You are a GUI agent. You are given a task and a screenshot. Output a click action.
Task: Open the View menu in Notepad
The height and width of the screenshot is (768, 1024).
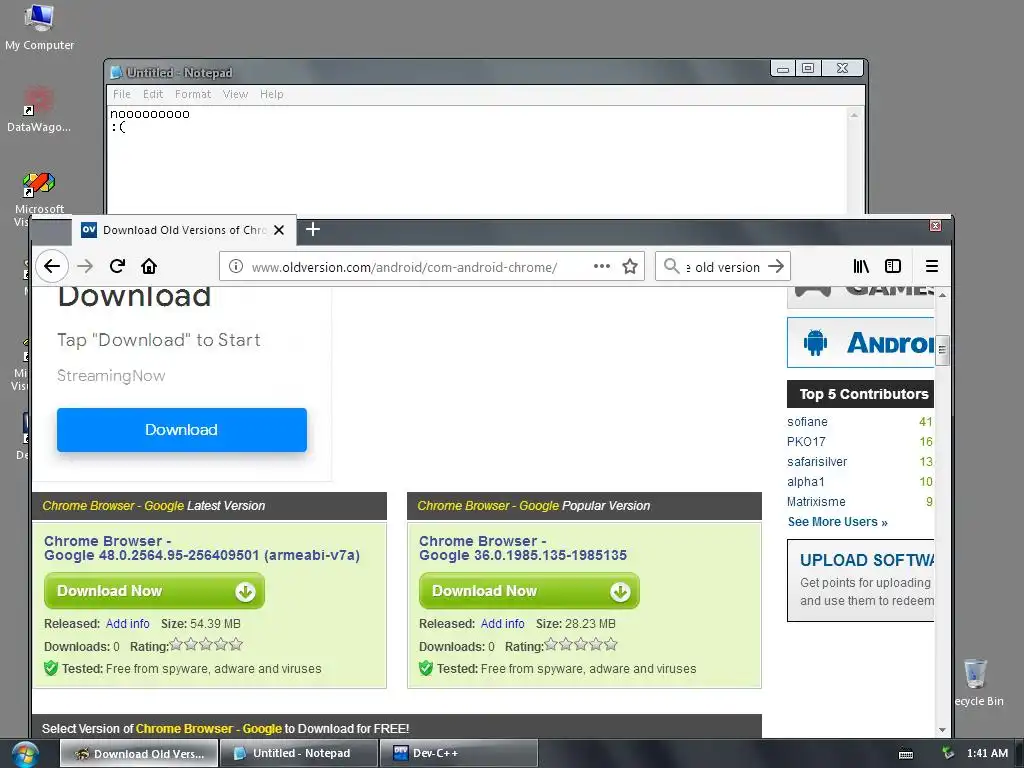(235, 94)
